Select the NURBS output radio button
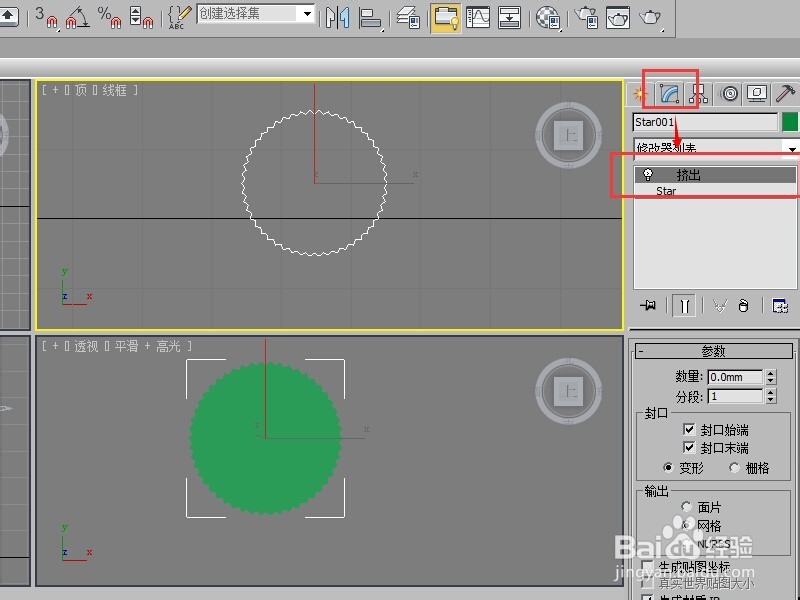The image size is (800, 600). [687, 544]
